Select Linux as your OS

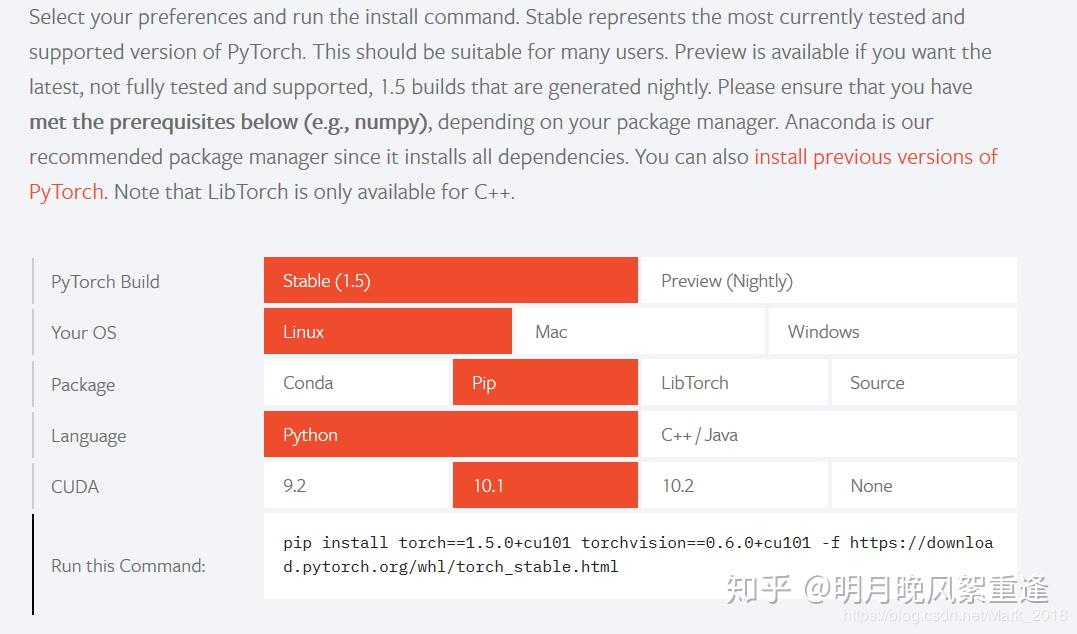[387, 331]
